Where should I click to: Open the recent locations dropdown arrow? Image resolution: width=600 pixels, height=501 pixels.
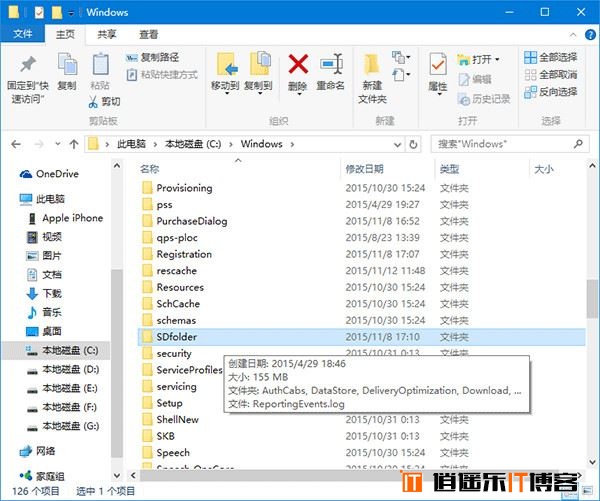point(57,144)
